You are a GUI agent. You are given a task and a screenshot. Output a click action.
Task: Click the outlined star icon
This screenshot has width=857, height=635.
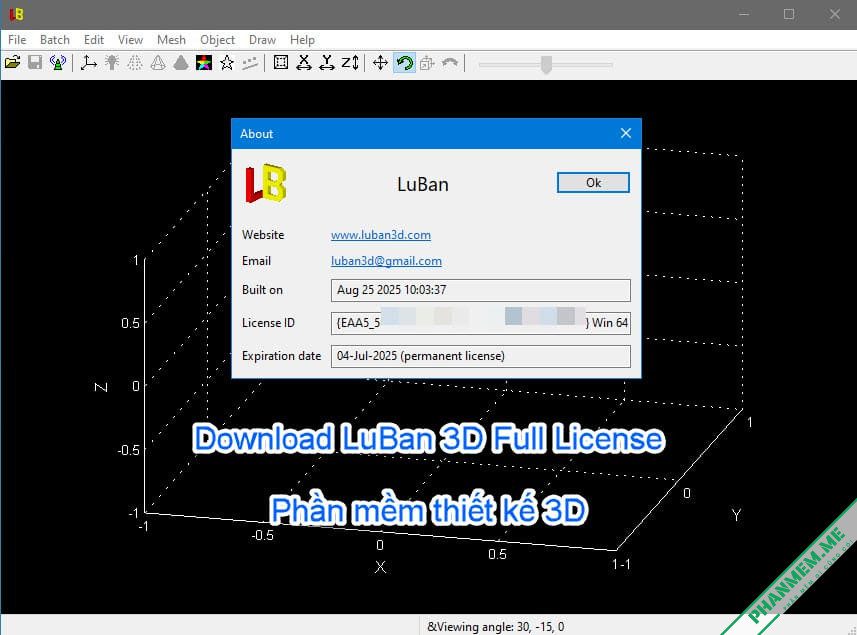click(x=227, y=63)
